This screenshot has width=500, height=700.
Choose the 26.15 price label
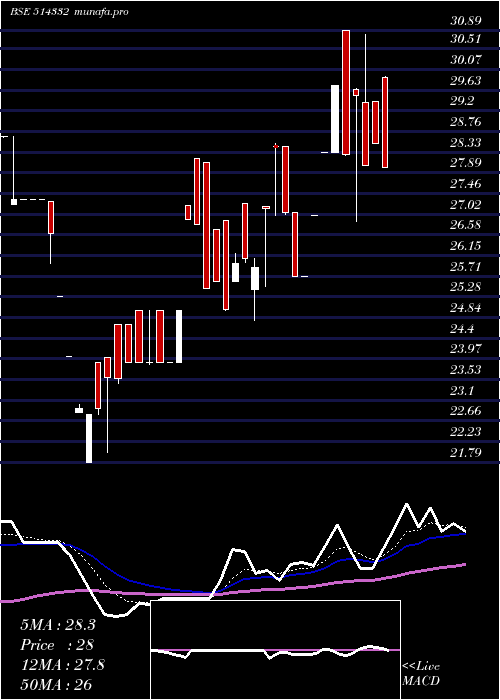click(466, 246)
